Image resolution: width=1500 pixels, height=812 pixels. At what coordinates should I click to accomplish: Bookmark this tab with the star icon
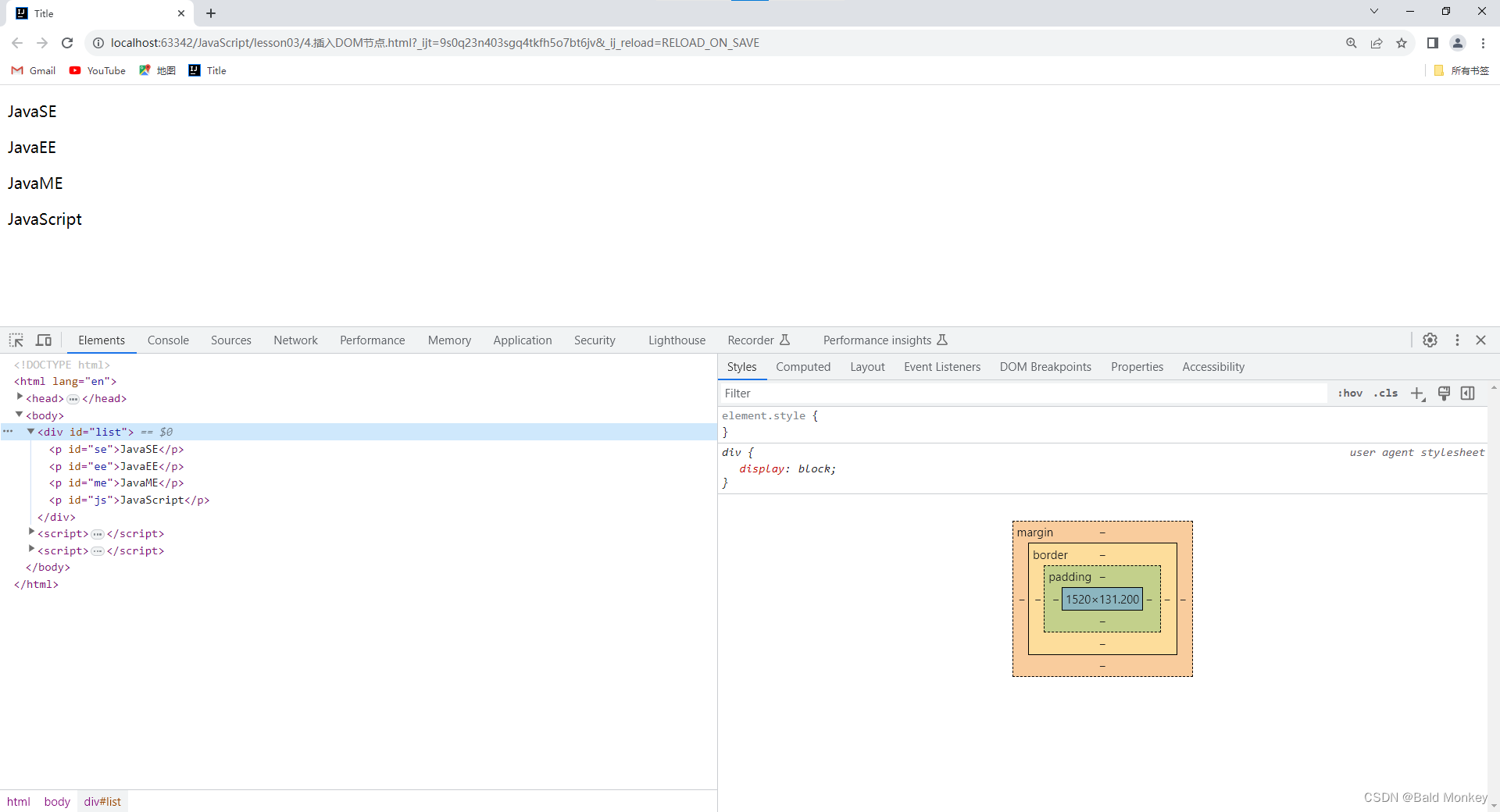pos(1402,43)
